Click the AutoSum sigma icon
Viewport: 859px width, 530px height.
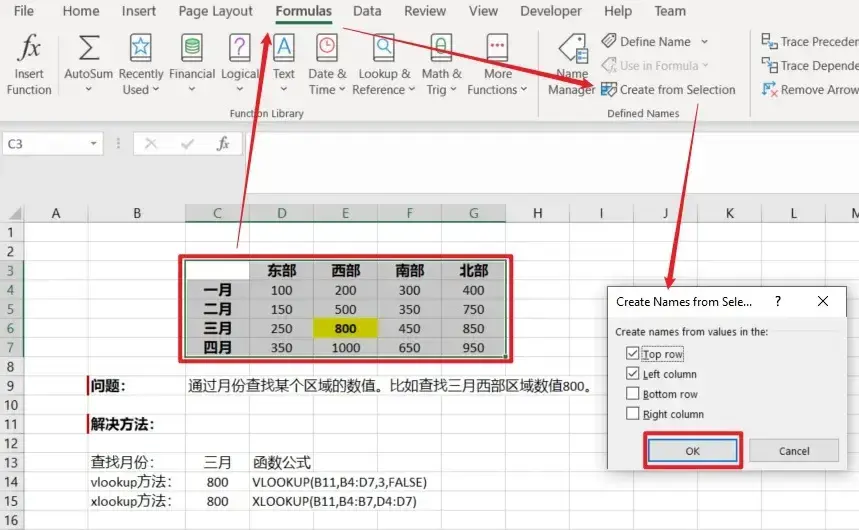pos(89,47)
